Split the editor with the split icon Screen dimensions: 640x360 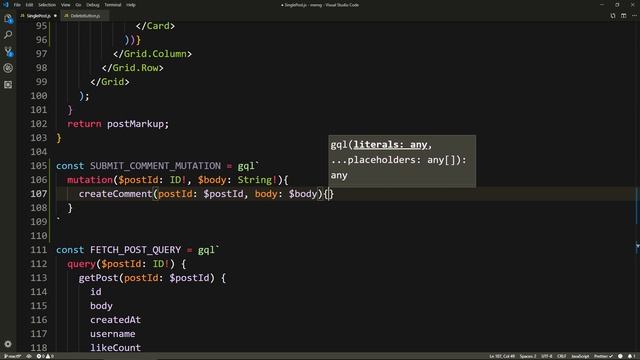pyautogui.click(x=624, y=16)
